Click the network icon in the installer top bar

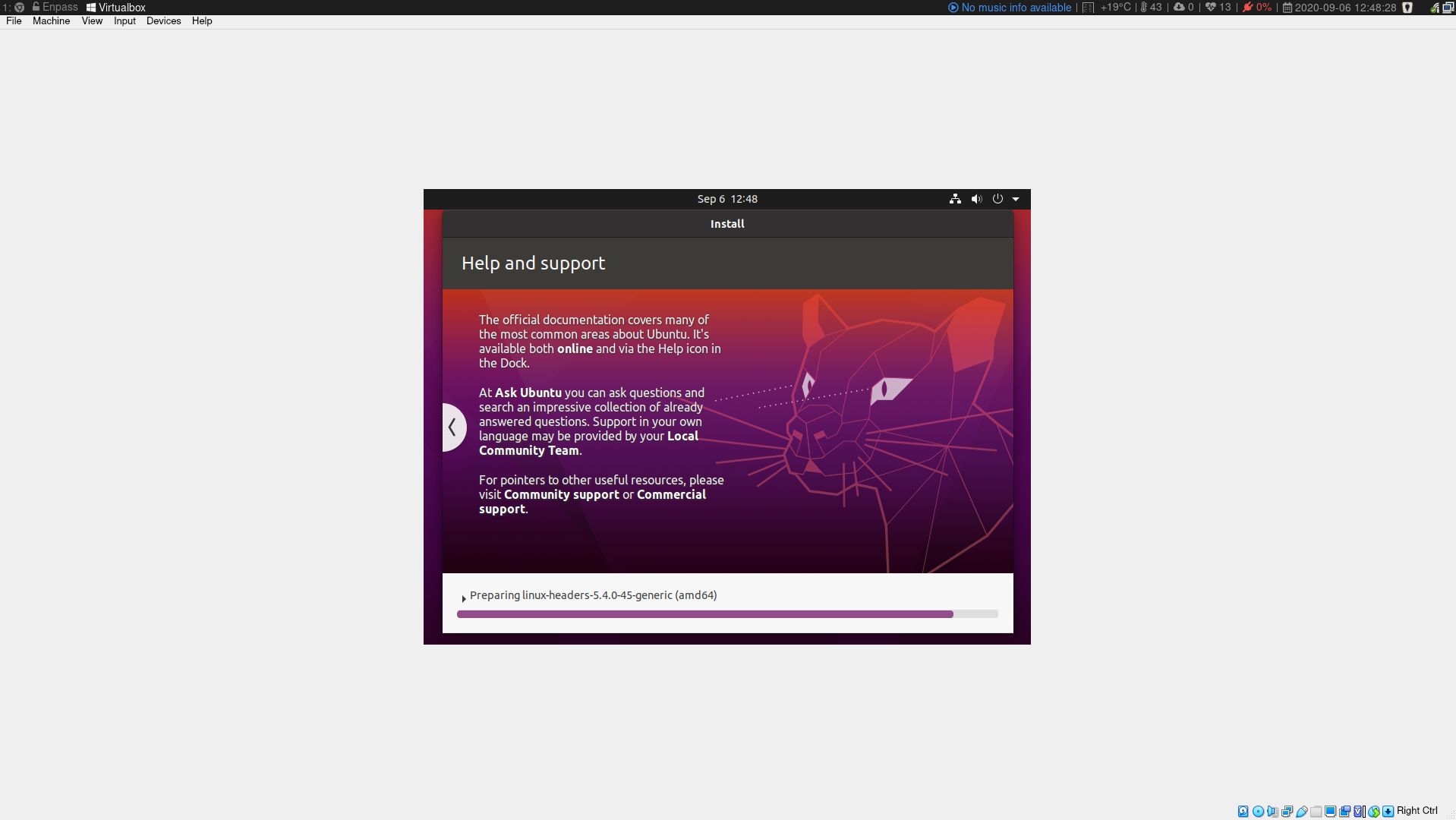955,199
